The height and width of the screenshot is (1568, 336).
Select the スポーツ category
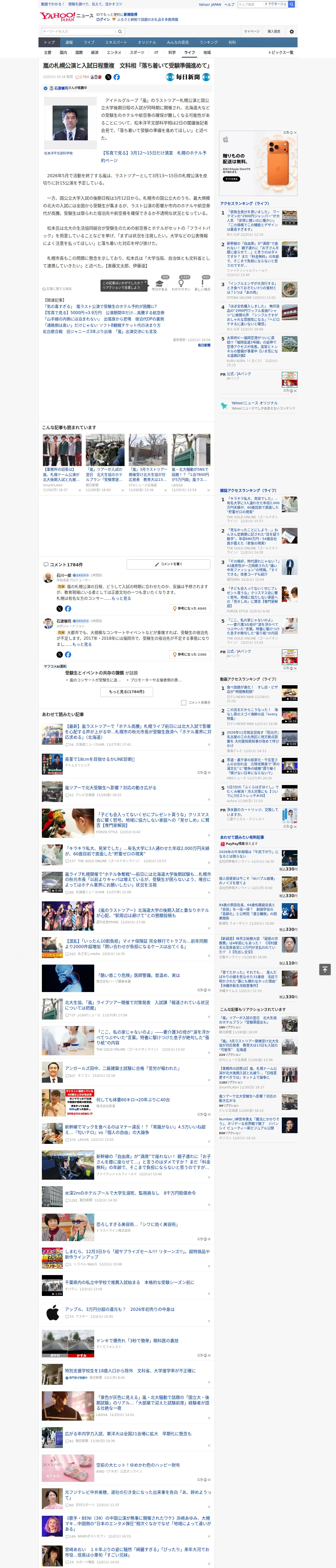coord(137,52)
